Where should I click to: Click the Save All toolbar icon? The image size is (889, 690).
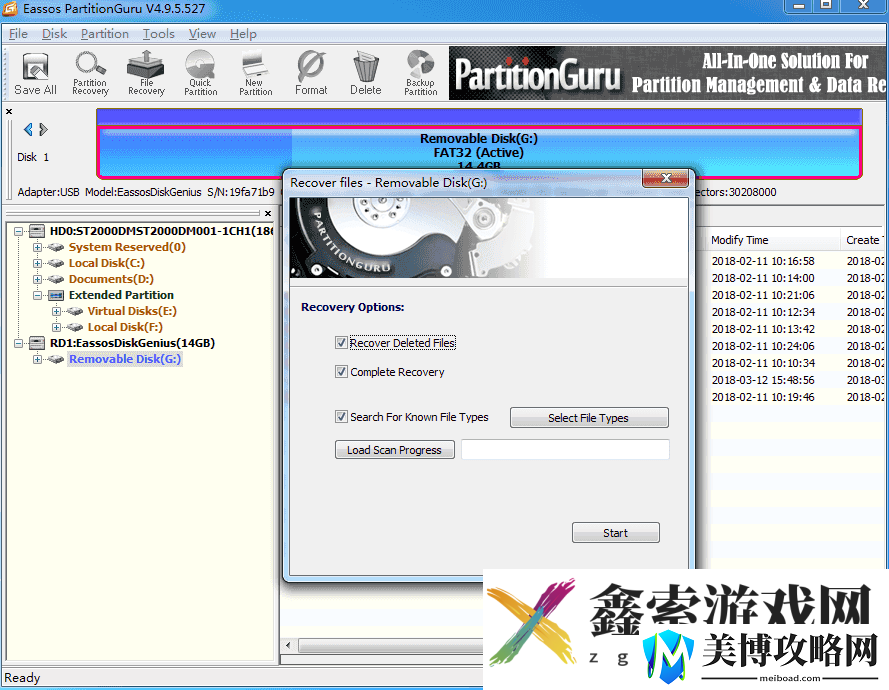[35, 73]
